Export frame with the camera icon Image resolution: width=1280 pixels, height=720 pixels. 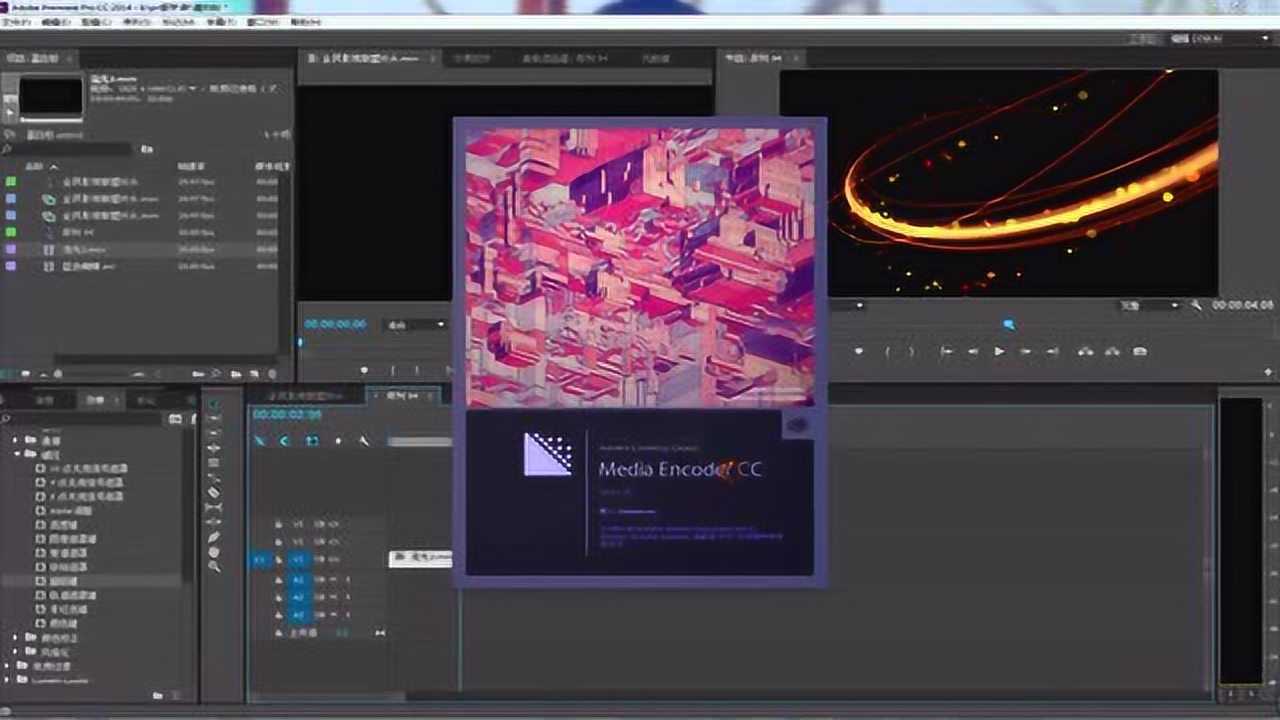[1139, 351]
